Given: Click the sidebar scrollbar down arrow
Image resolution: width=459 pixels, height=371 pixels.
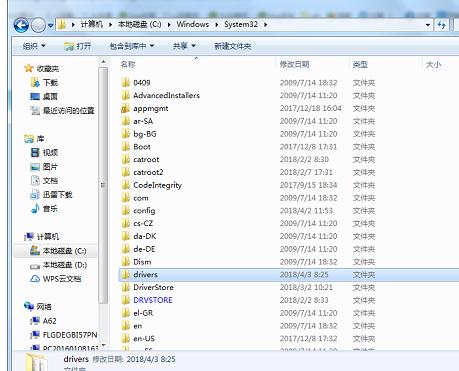Looking at the screenshot, I should pos(103,345).
